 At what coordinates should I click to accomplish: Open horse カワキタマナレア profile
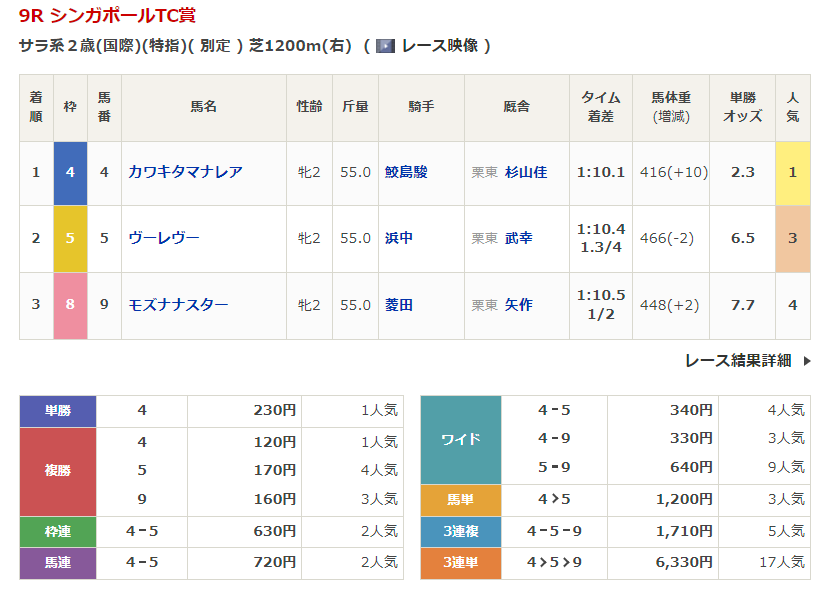click(185, 172)
